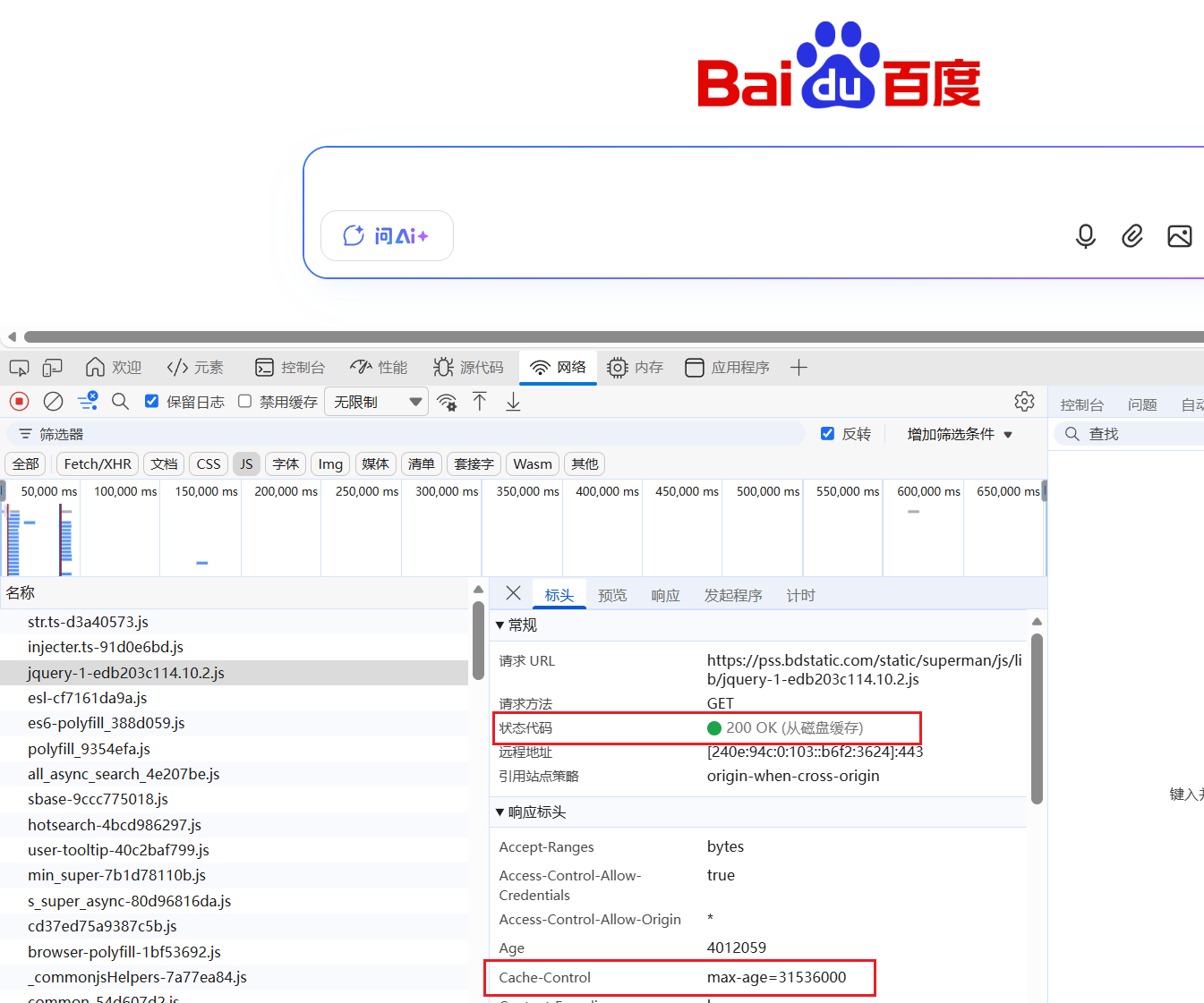Open 增加筛选条件 dropdown
The height and width of the screenshot is (1003, 1204).
click(960, 434)
